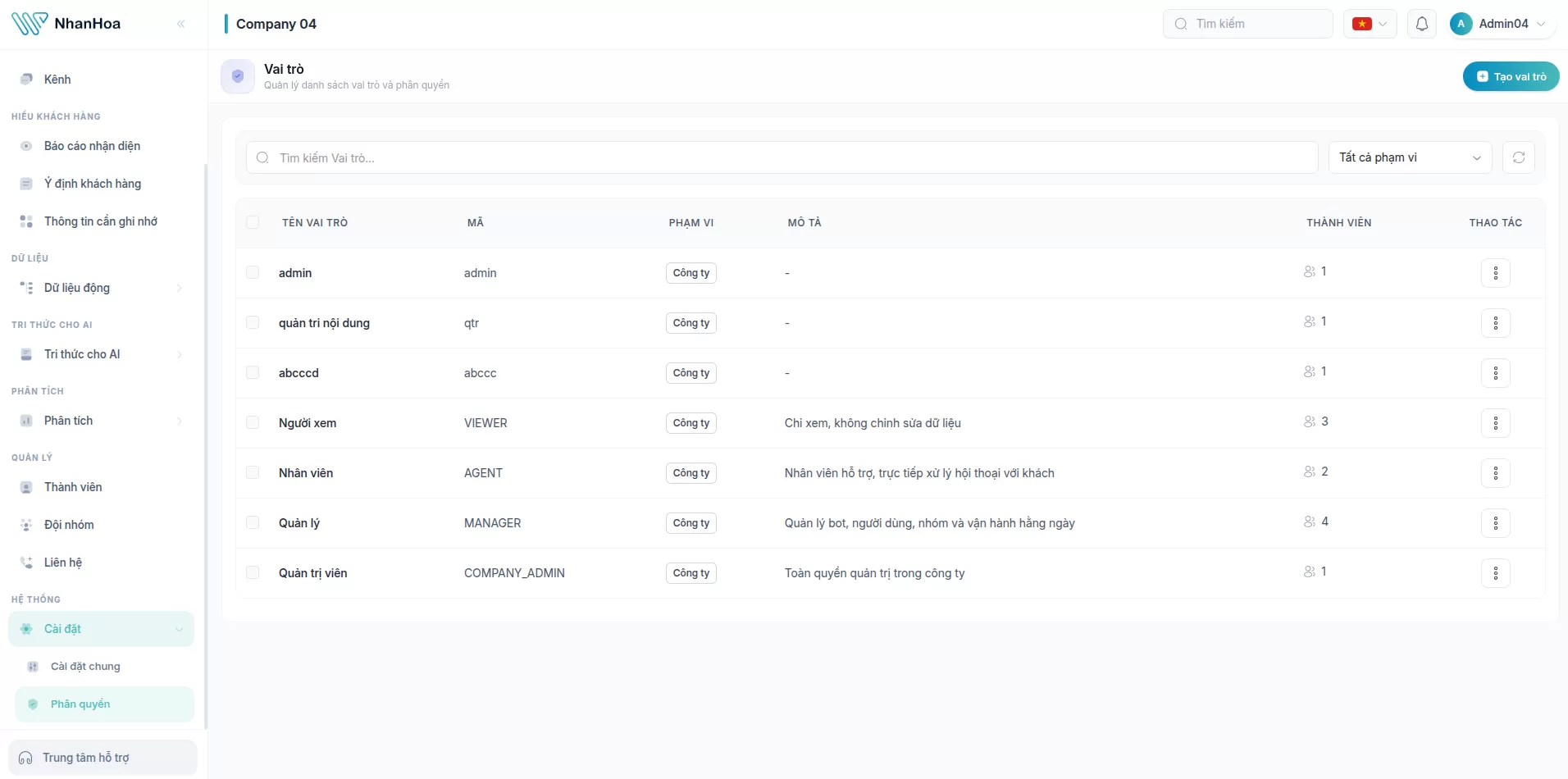Toggle the select-all roles checkbox
Screen dimensions: 1568x779
(x=253, y=222)
